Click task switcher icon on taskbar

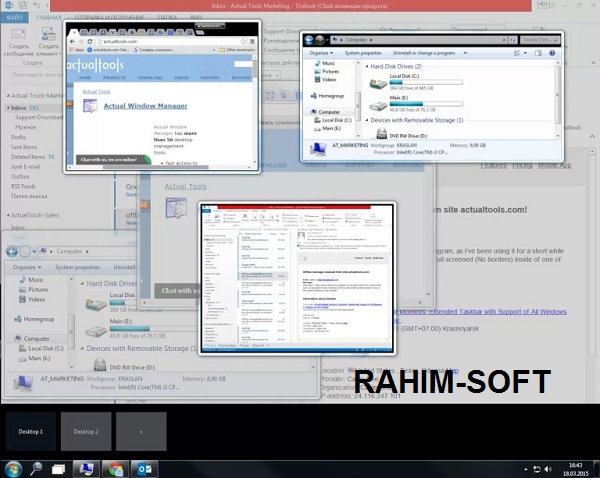click(58, 469)
